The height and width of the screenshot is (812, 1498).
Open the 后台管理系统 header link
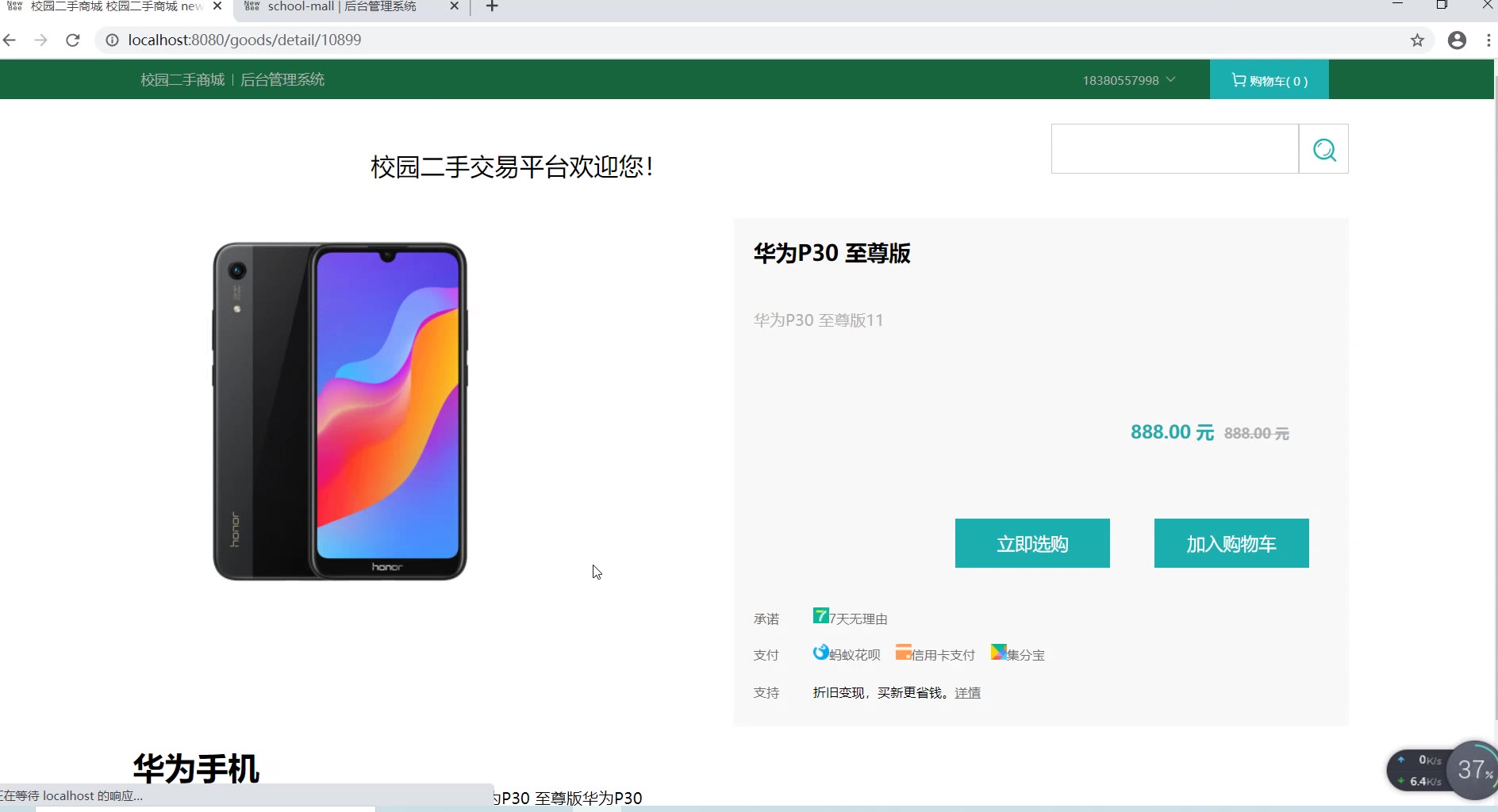coord(282,79)
